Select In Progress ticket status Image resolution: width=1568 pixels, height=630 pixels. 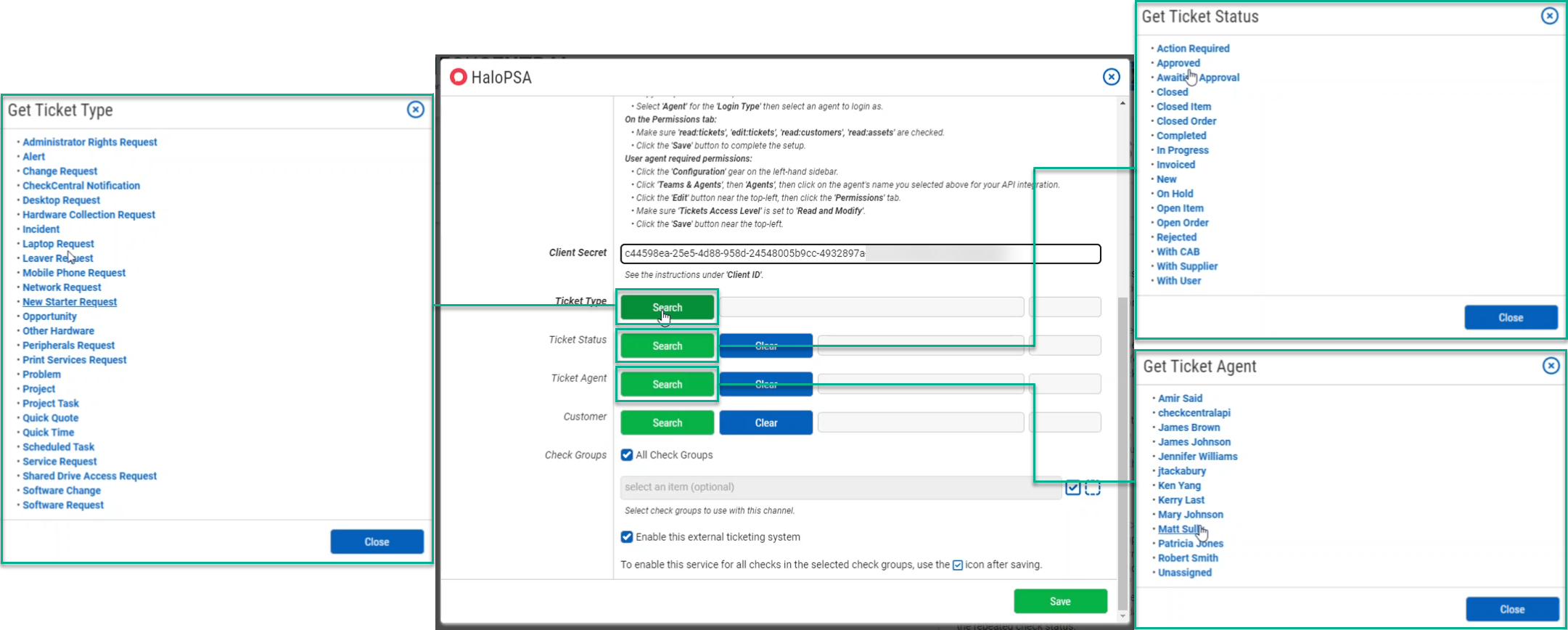[1182, 150]
